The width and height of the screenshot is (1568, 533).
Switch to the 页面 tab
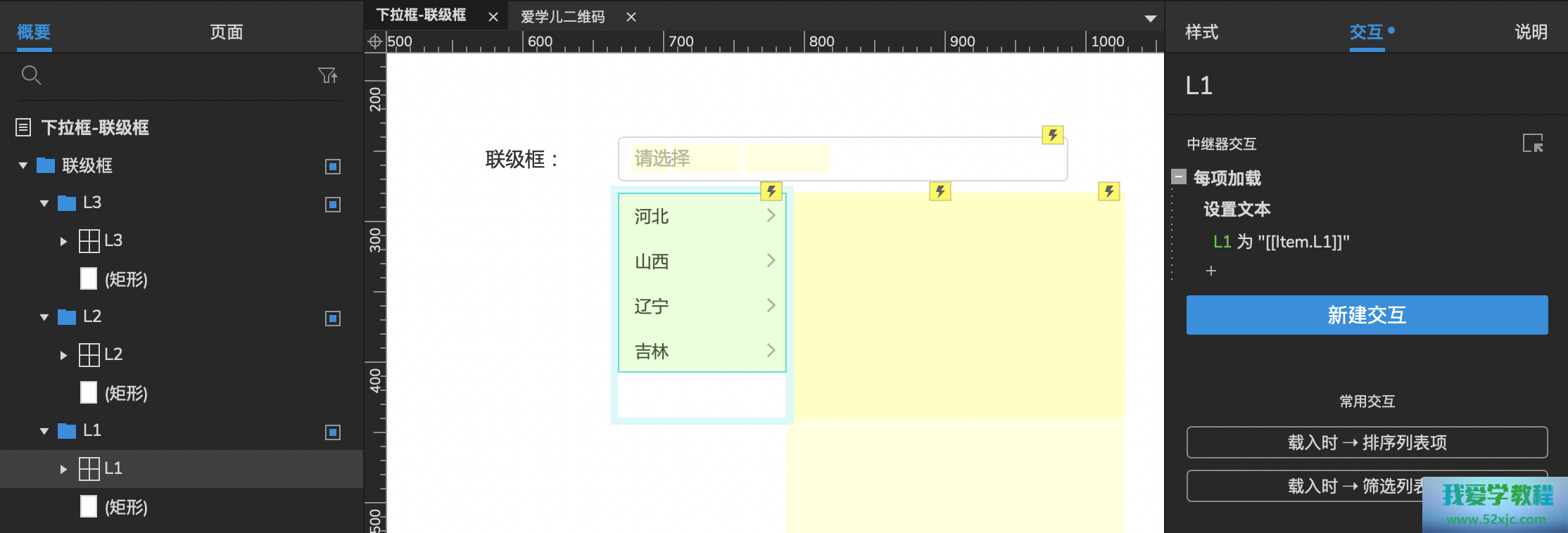point(226,32)
